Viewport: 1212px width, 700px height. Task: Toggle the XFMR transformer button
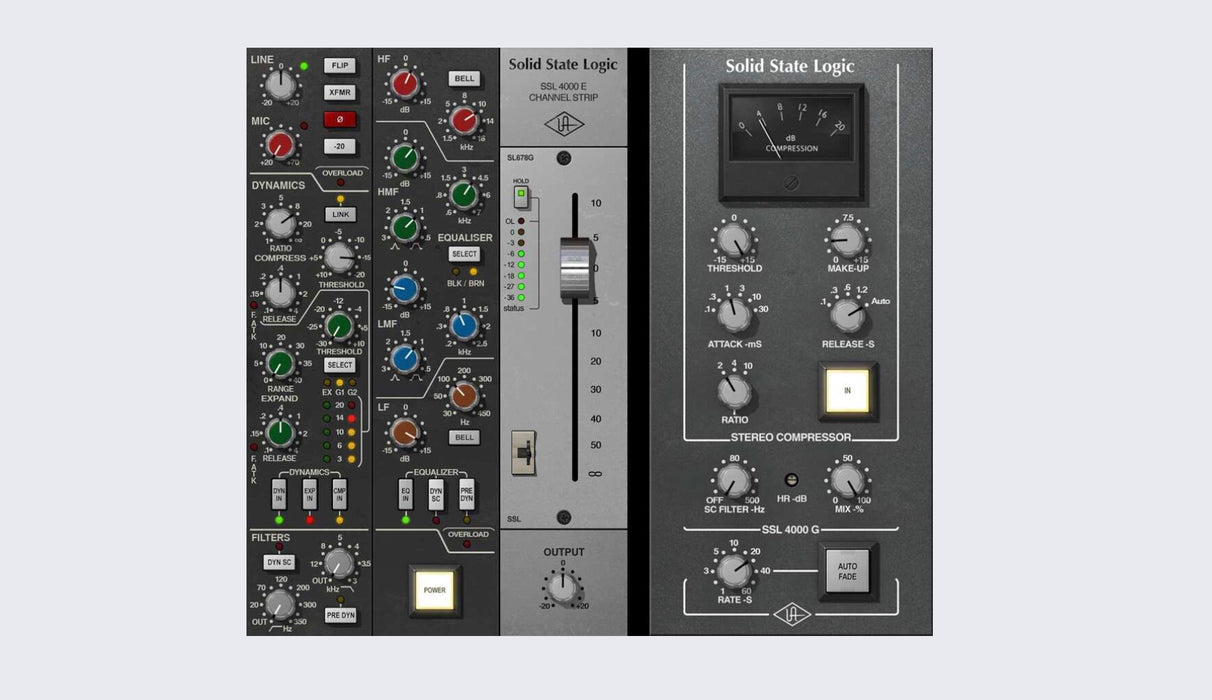[x=340, y=93]
